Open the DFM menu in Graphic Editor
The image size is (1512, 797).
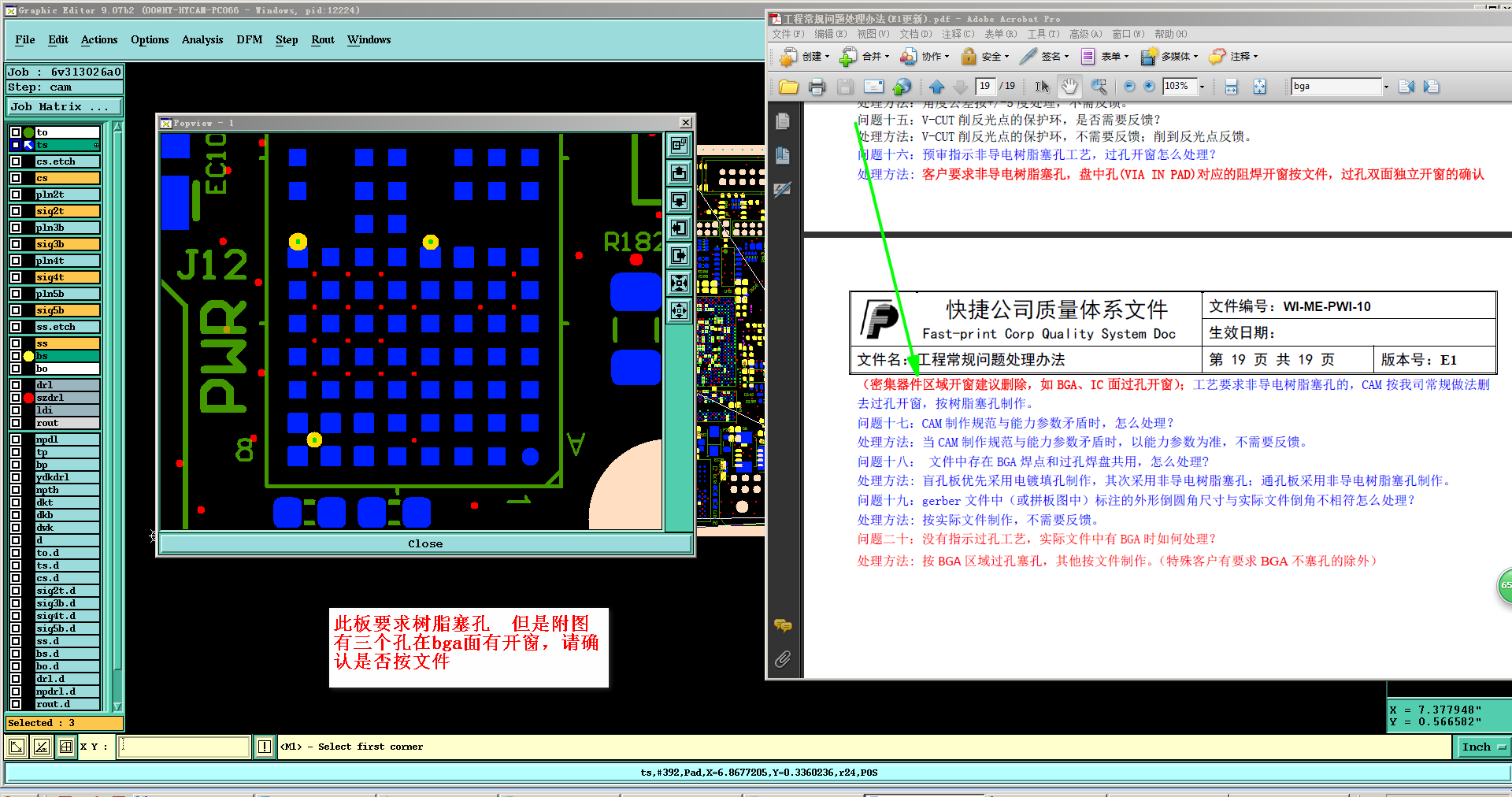pyautogui.click(x=250, y=39)
